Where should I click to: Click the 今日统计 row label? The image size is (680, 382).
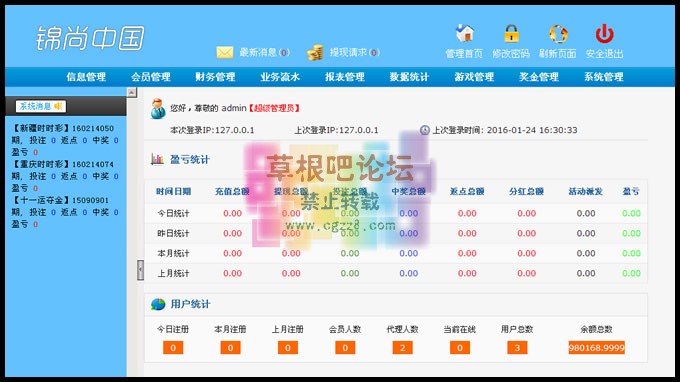(173, 213)
